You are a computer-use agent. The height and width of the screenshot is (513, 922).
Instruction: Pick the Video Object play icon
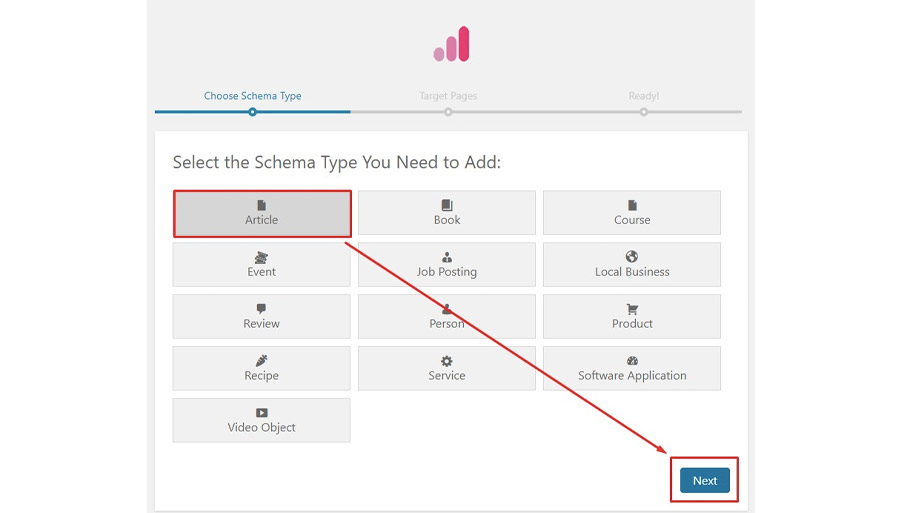(x=262, y=413)
